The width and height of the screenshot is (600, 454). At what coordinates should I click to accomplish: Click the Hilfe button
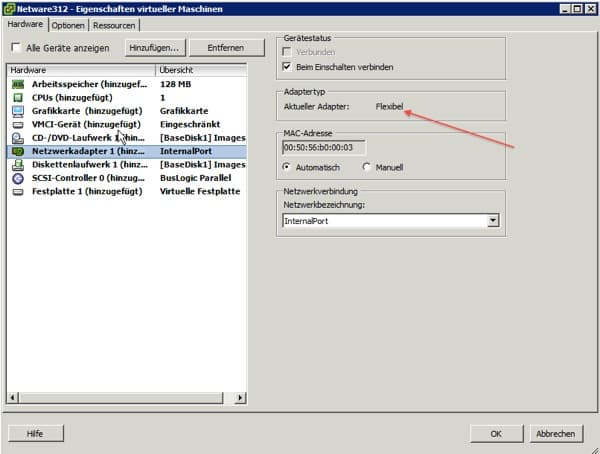click(35, 433)
